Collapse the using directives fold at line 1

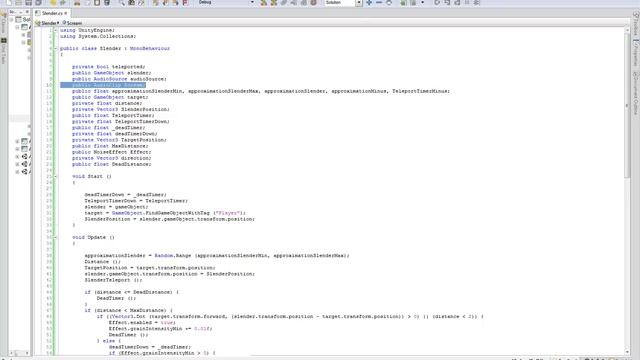pos(56,30)
